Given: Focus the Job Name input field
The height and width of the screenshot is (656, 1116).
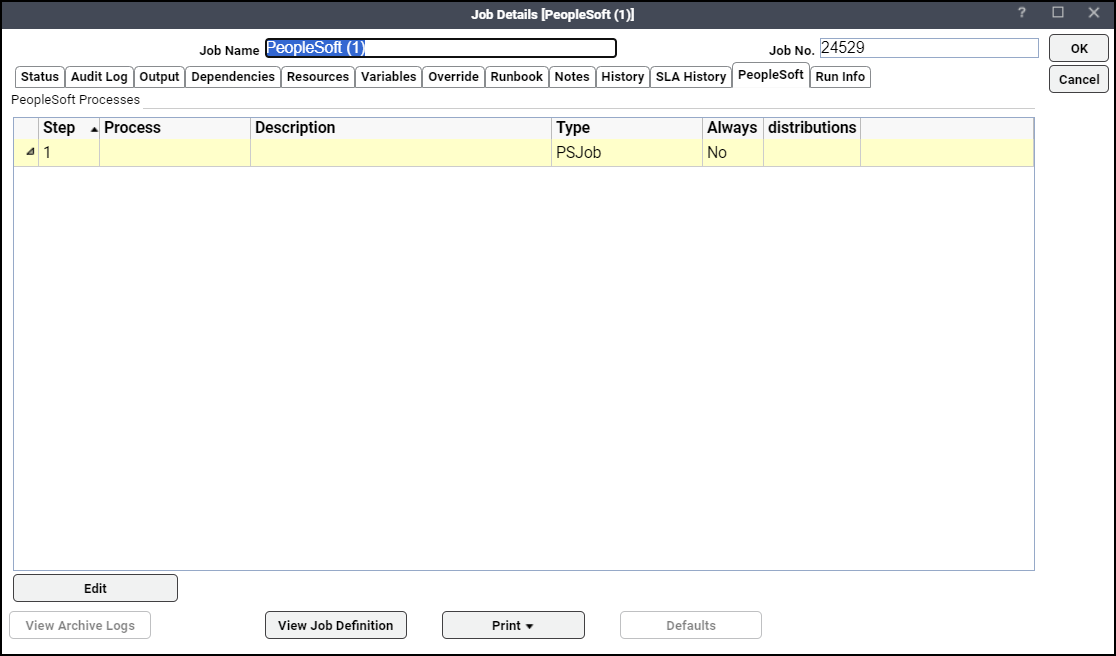Looking at the screenshot, I should tap(441, 48).
